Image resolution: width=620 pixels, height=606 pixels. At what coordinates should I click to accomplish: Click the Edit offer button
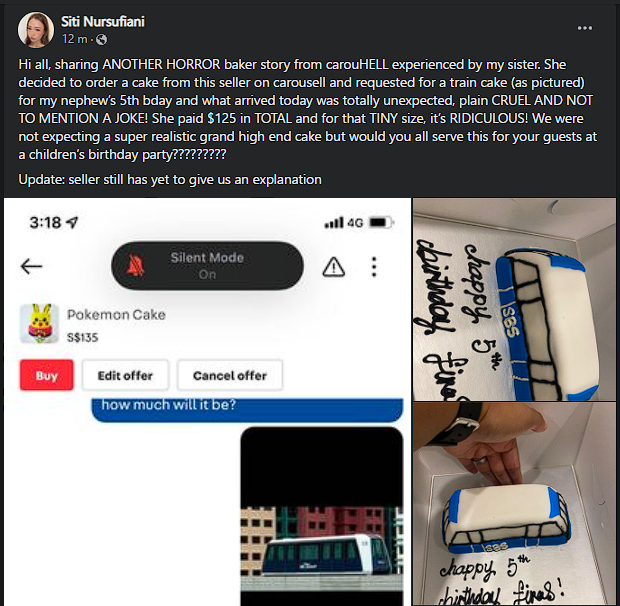125,375
